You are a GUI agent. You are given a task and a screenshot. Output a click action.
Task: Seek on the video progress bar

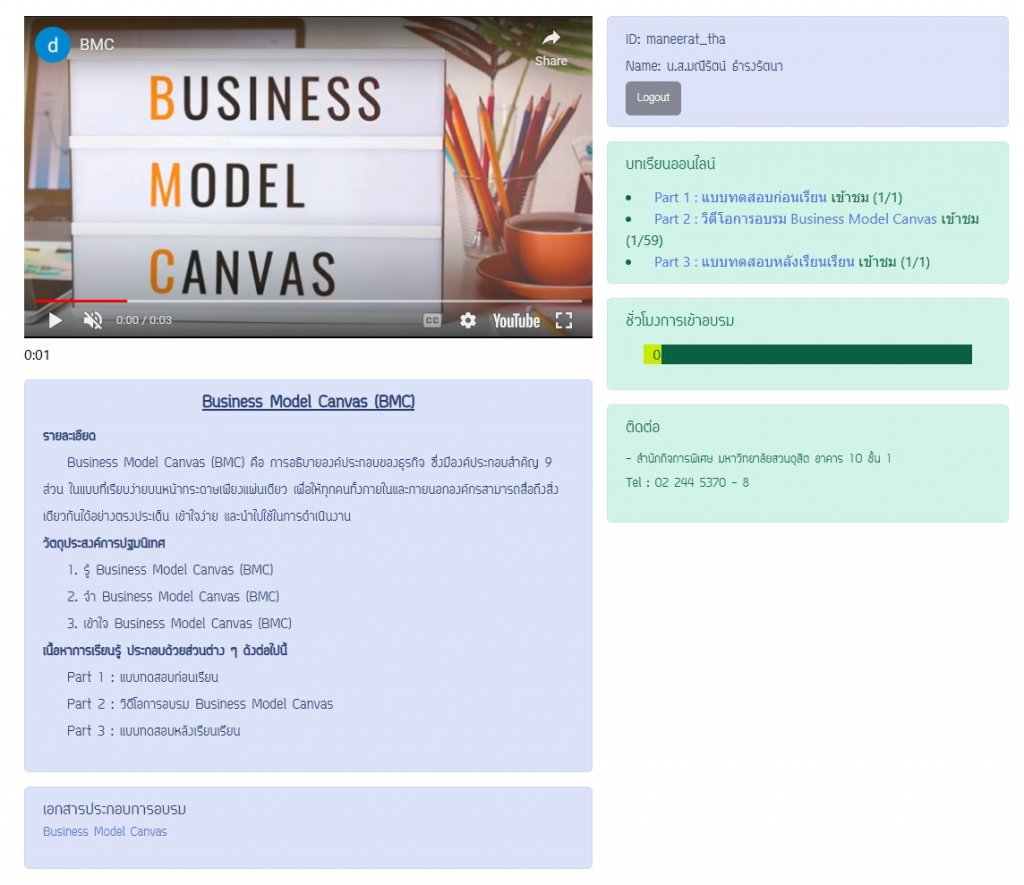point(300,300)
